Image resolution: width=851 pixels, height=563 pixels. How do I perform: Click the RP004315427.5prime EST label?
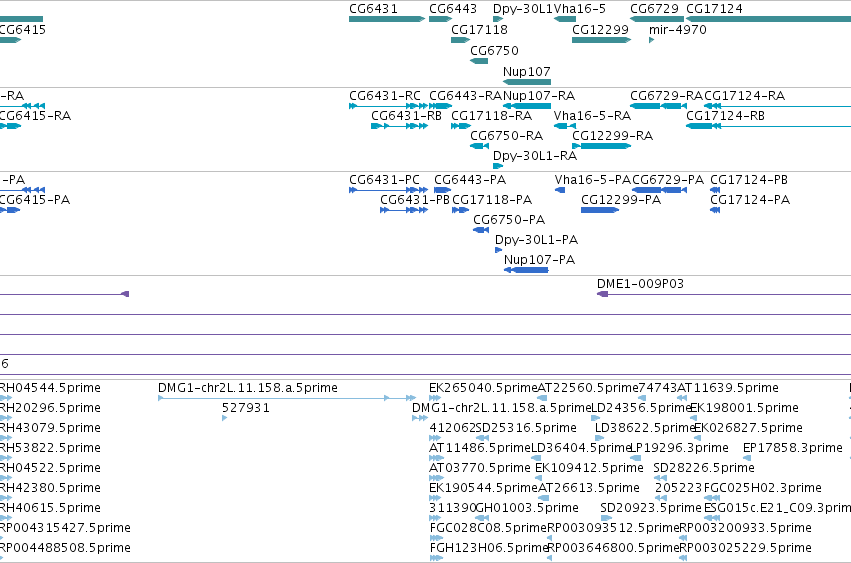[x=65, y=528]
